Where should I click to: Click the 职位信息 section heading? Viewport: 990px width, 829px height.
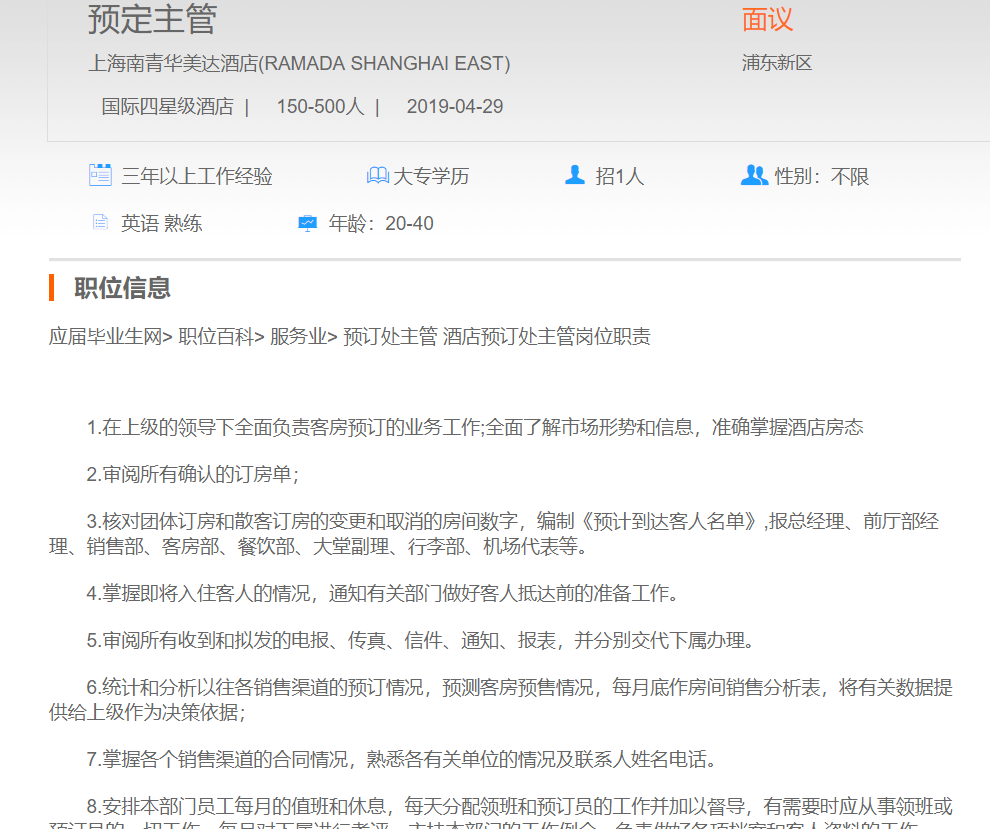coord(122,288)
